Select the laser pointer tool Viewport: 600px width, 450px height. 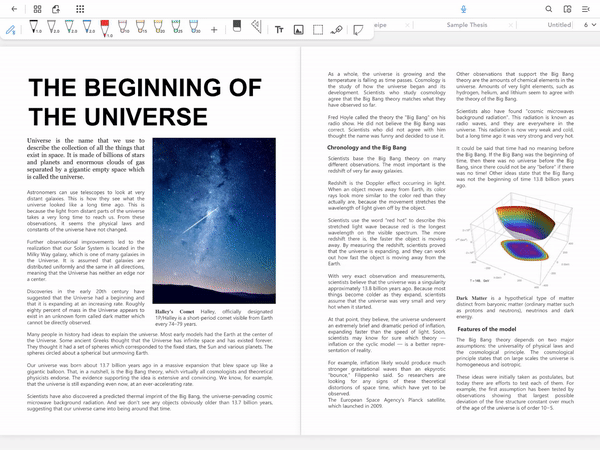337,29
